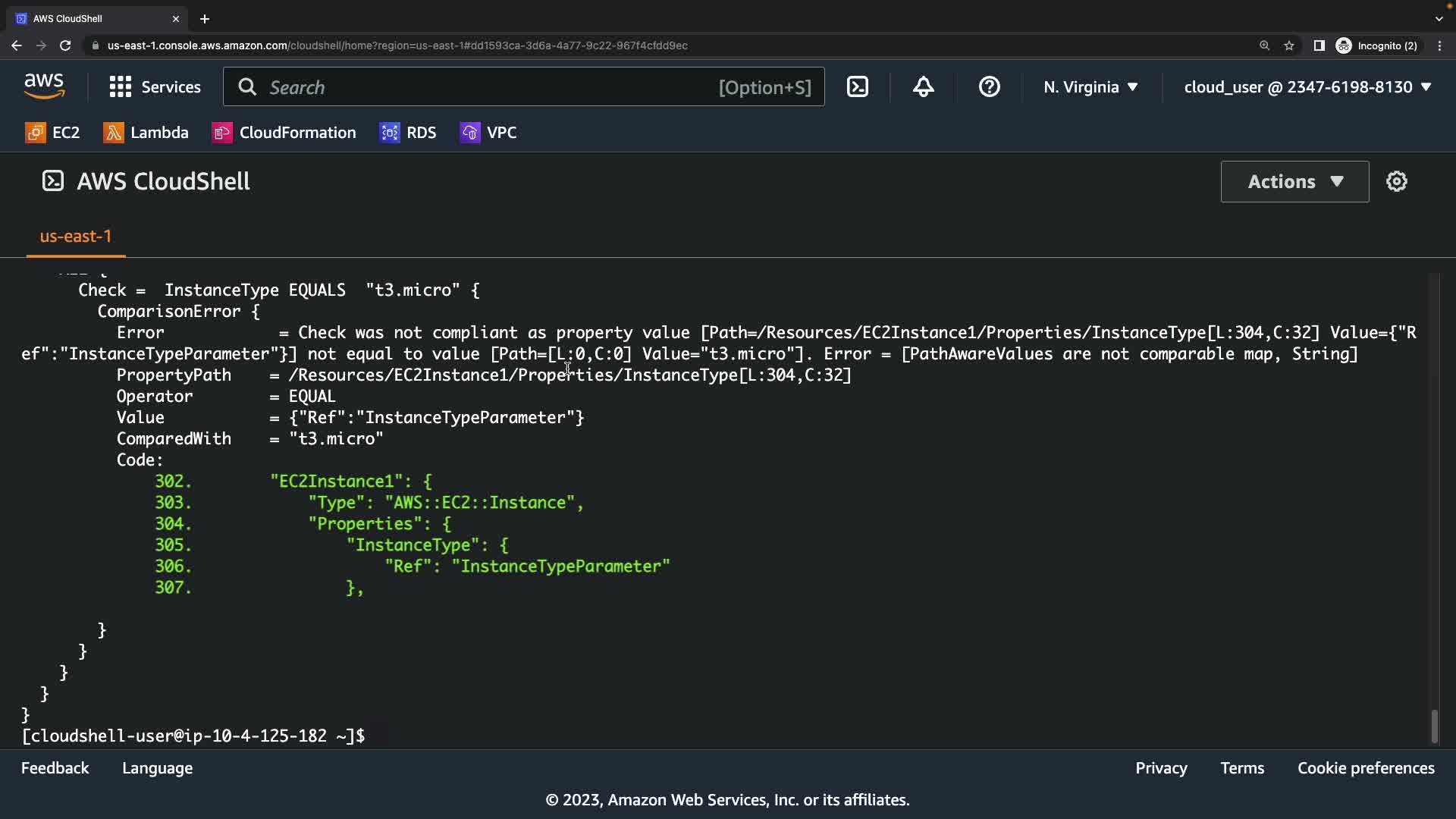Expand the cloud_user account menu
This screenshot has height=819, width=1456.
click(1307, 87)
